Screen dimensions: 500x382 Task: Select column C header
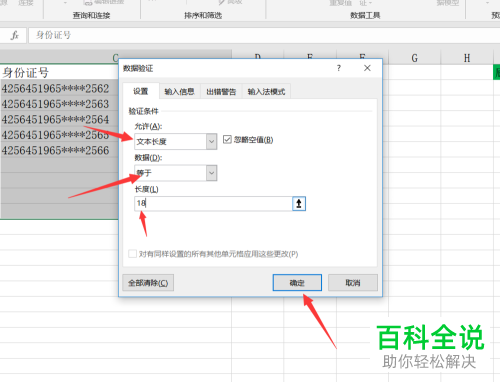(115, 57)
